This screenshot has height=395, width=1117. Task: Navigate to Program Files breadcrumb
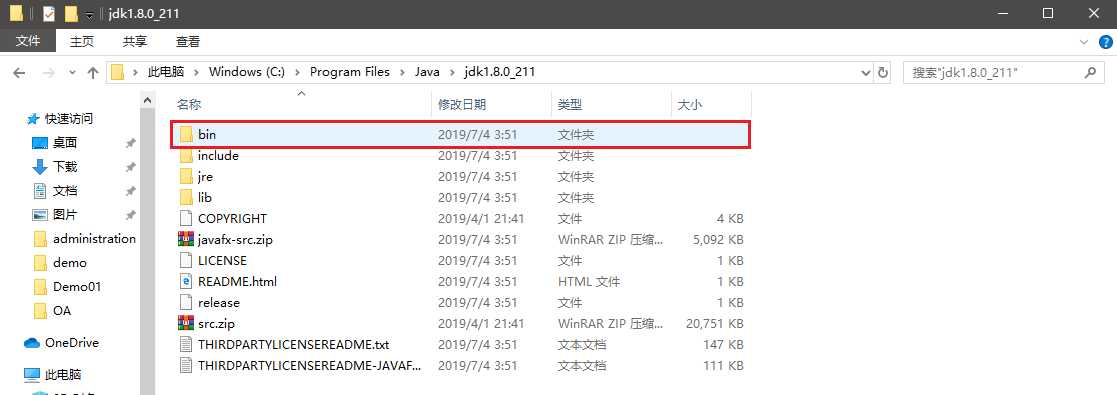click(x=350, y=72)
